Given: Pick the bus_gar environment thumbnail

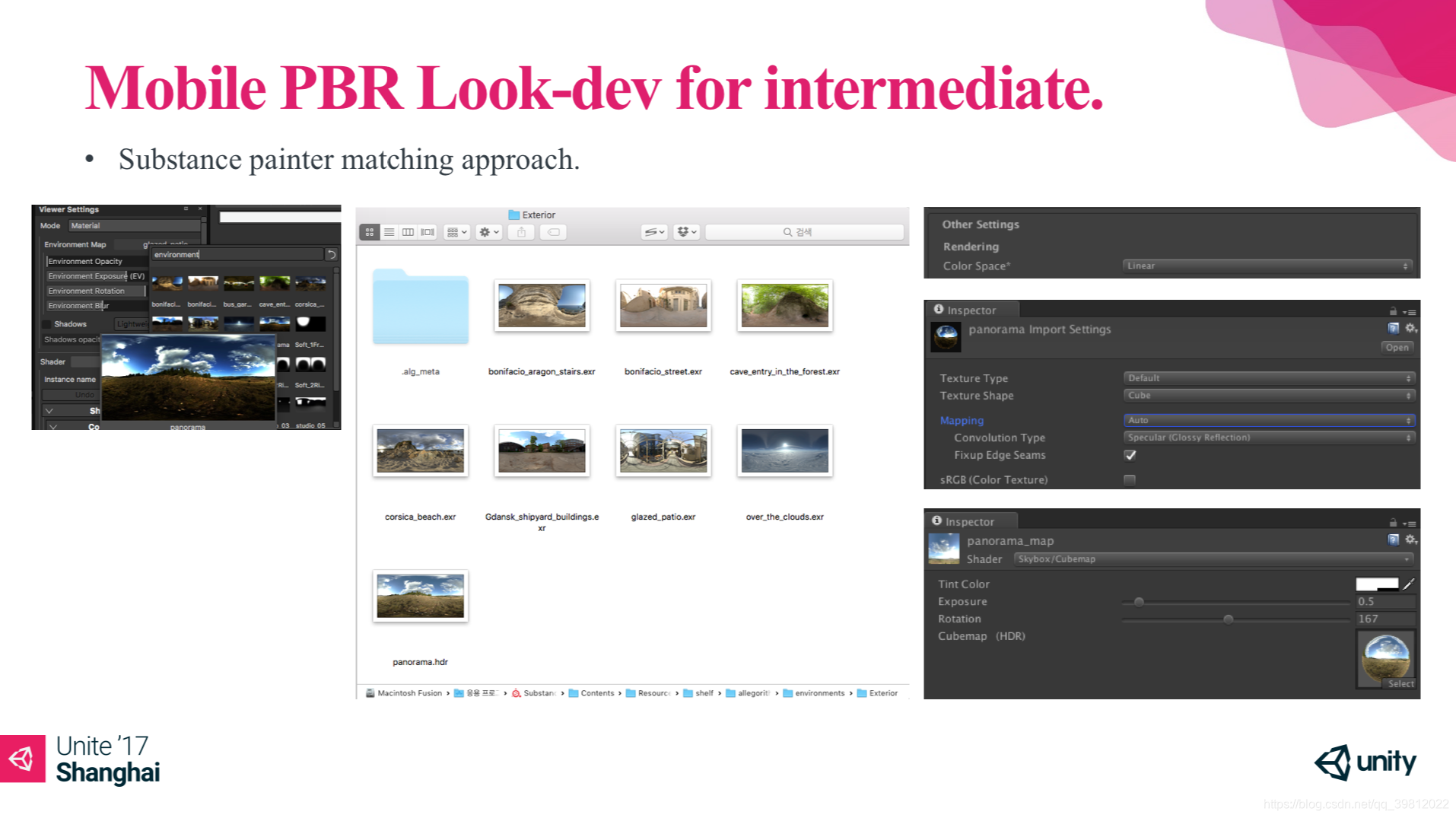Looking at the screenshot, I should pos(239,285).
